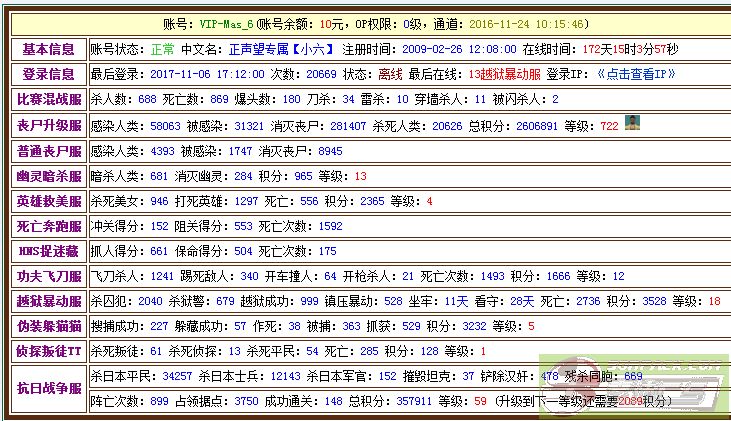
Task: Click the 占领据点 value 3750
Action: pyautogui.click(x=247, y=401)
